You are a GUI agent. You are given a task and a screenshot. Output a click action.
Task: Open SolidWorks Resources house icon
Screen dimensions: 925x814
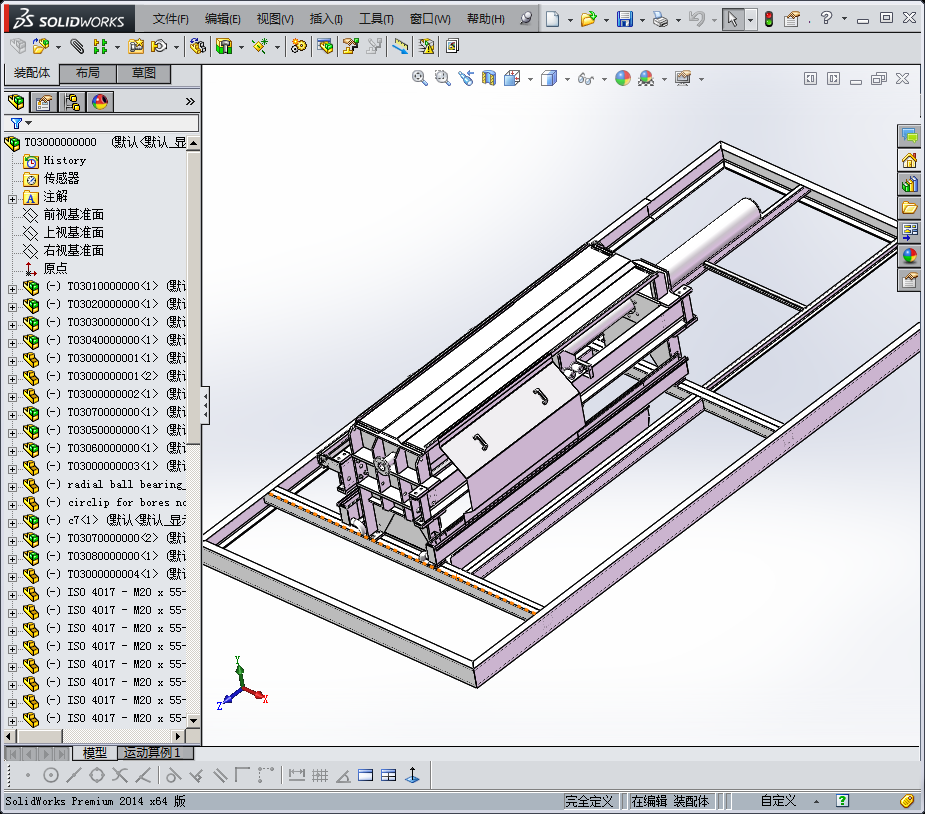[x=909, y=160]
